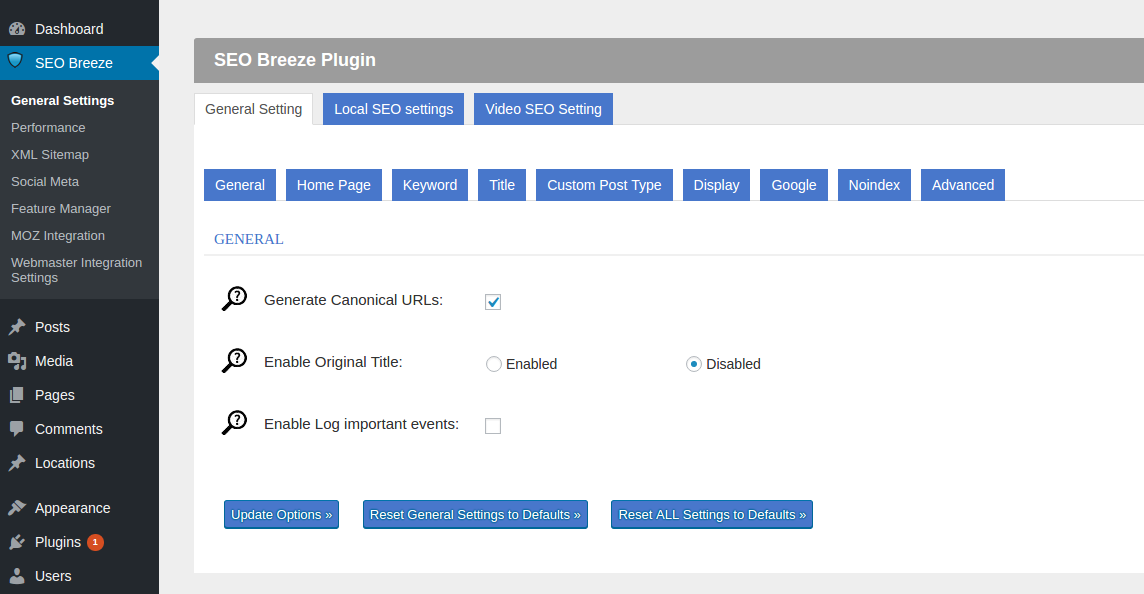Viewport: 1144px width, 594px height.
Task: Click the help icon beside Generate Canonical URLs
Action: tap(234, 297)
